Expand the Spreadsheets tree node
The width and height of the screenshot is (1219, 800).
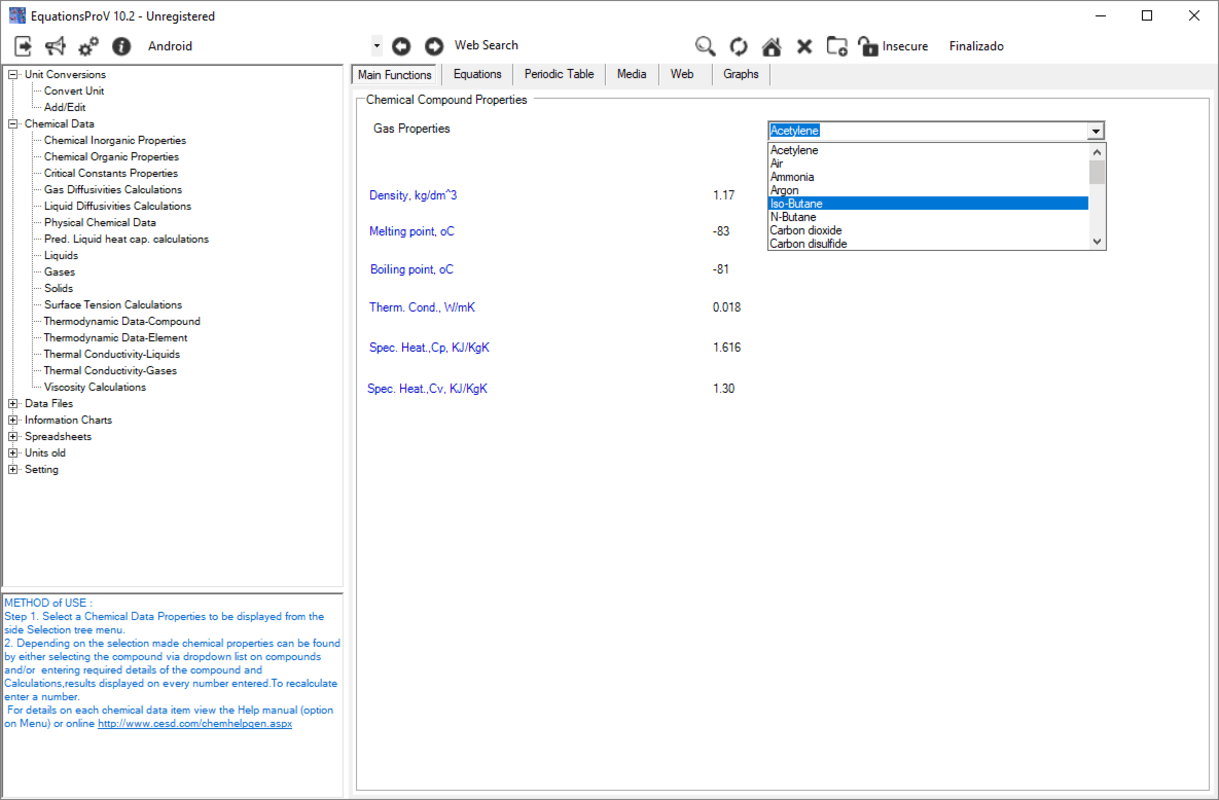click(x=13, y=437)
